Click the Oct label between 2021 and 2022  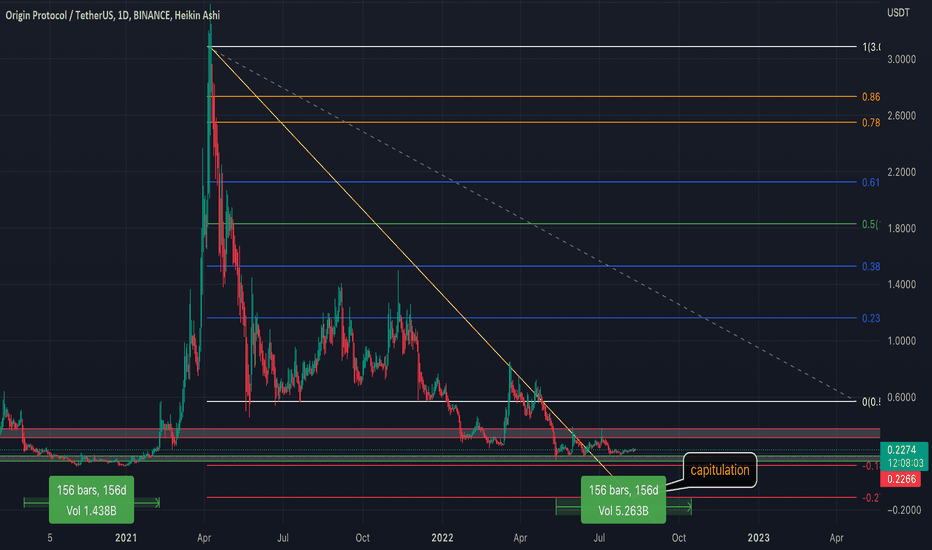(362, 538)
